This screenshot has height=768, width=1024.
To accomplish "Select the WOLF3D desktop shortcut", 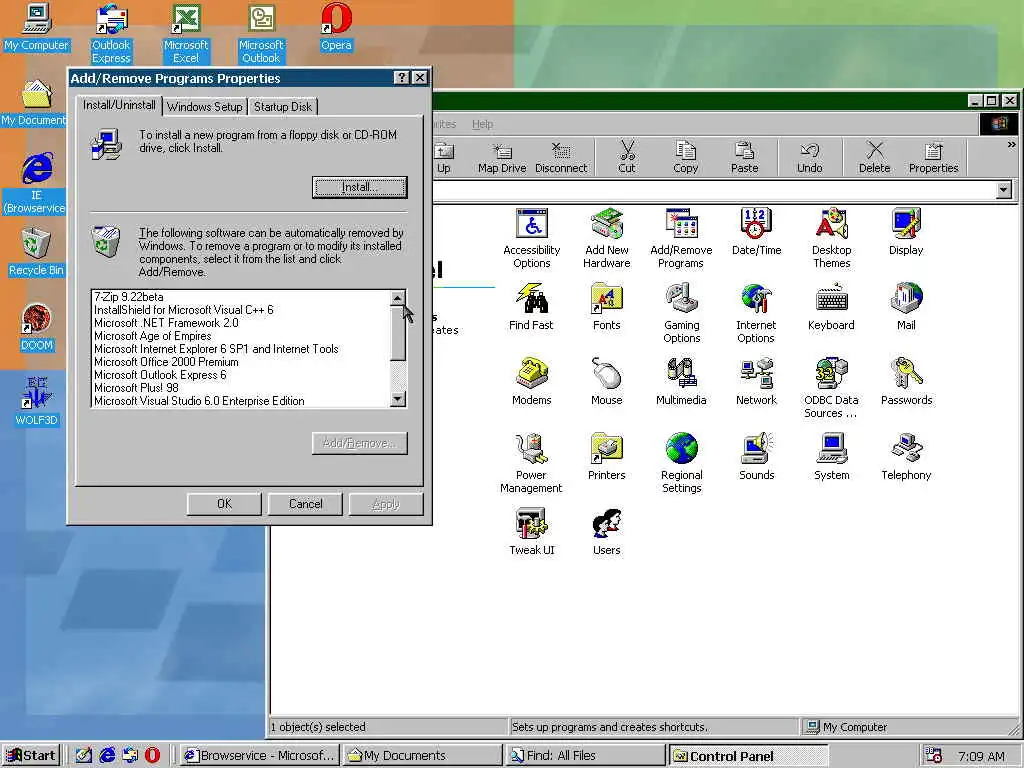I will (37, 402).
